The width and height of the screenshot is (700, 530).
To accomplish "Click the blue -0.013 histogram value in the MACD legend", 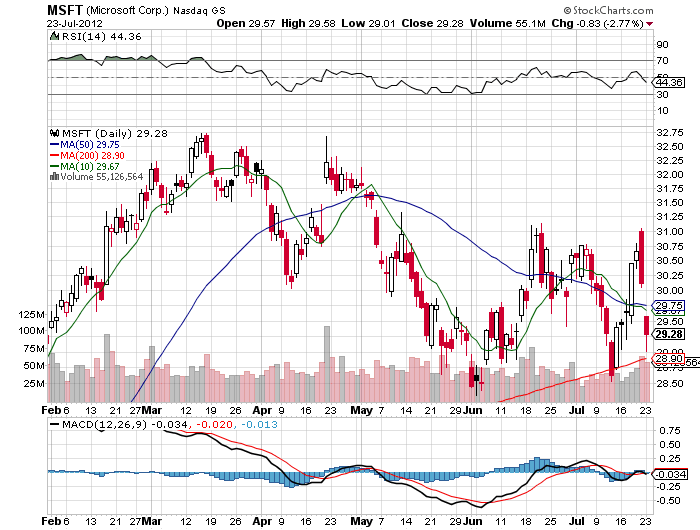I will point(259,424).
